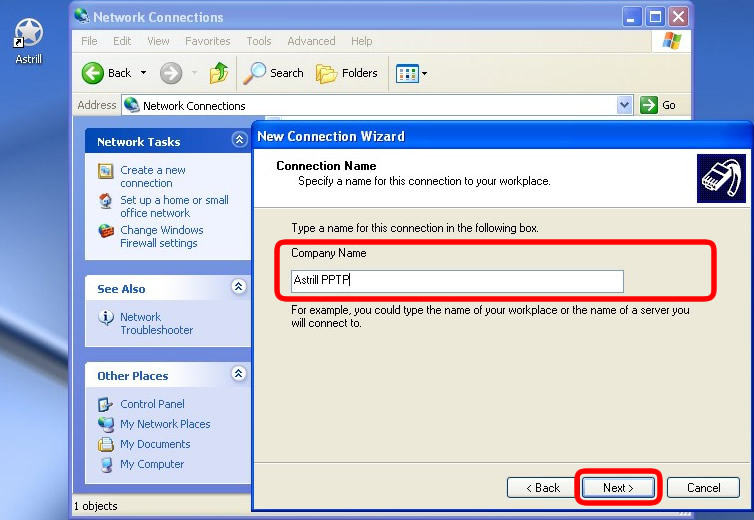Click the Company Name text field
Image resolution: width=754 pixels, height=520 pixels.
click(x=457, y=281)
